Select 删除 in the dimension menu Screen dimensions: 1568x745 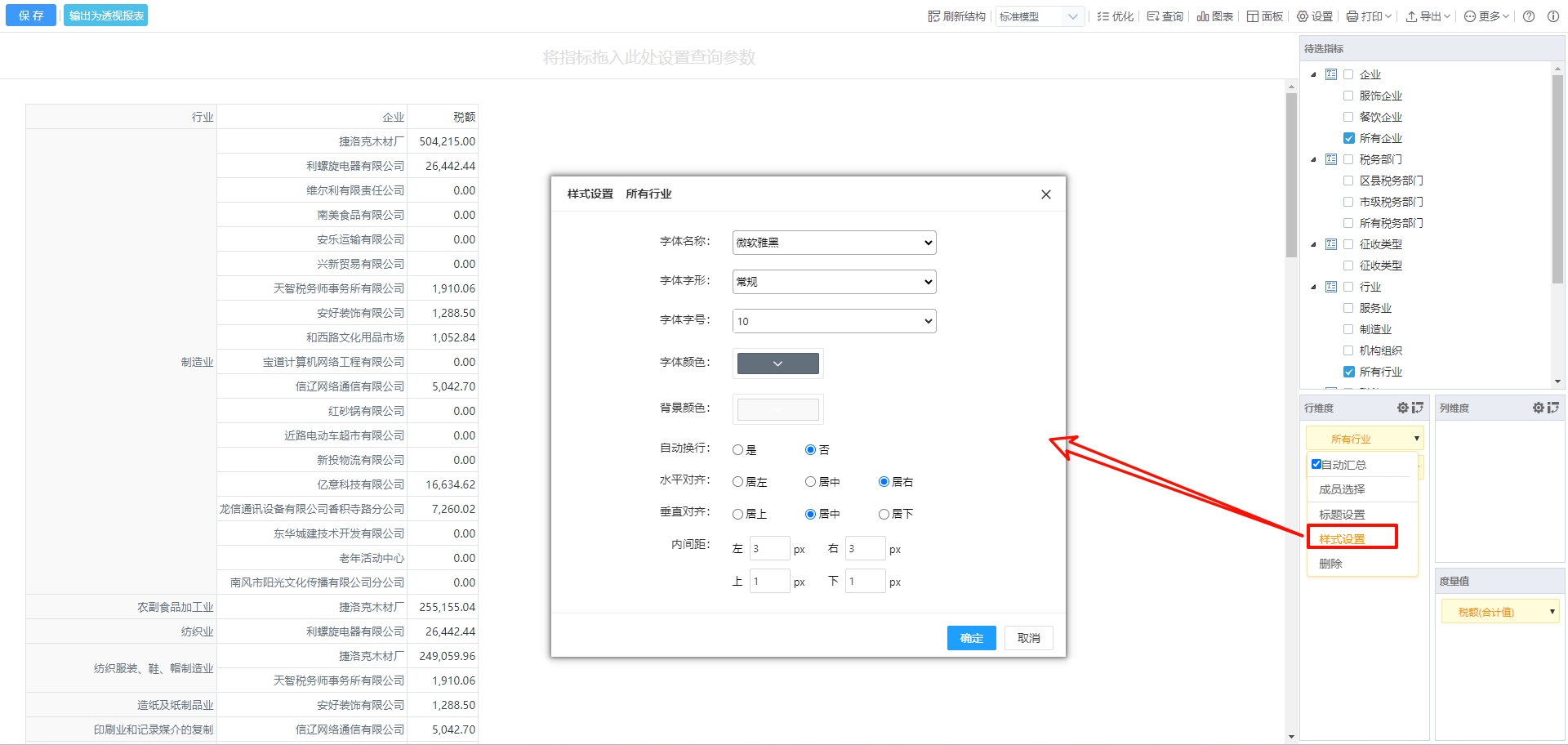pyautogui.click(x=1330, y=564)
